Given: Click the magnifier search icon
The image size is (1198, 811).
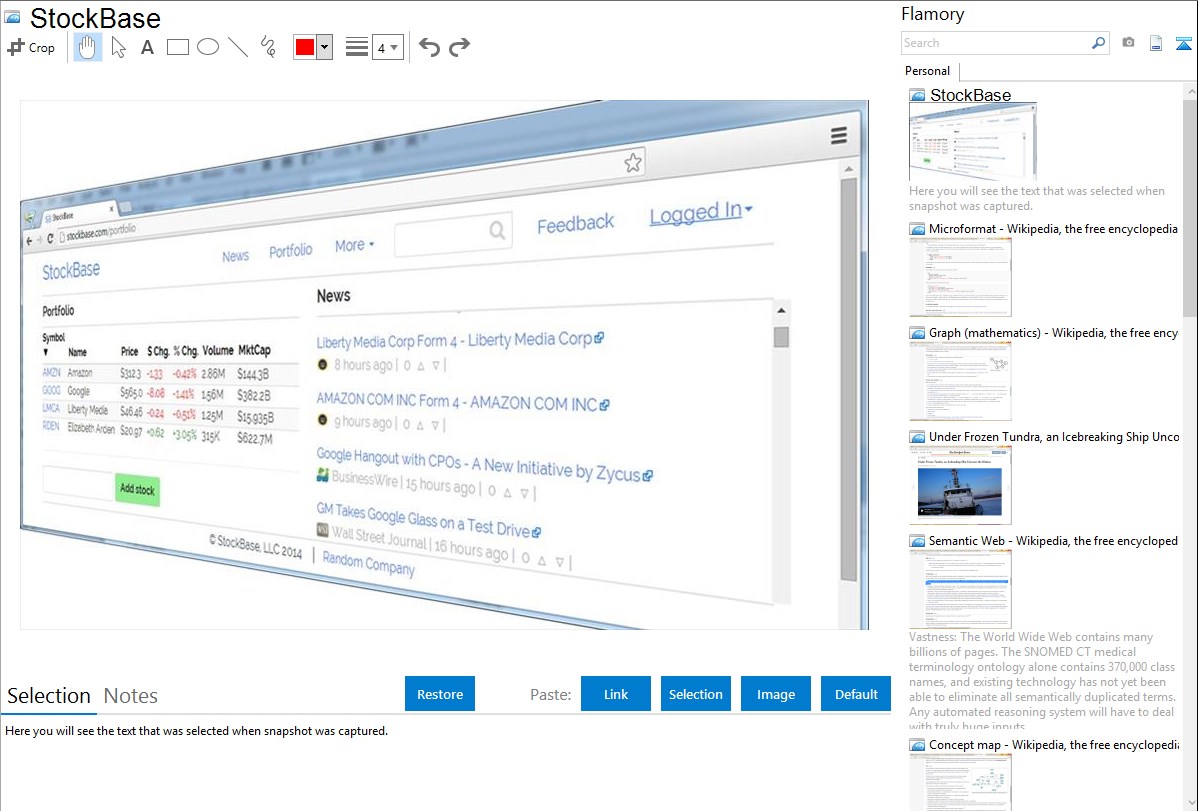Looking at the screenshot, I should [x=1098, y=43].
